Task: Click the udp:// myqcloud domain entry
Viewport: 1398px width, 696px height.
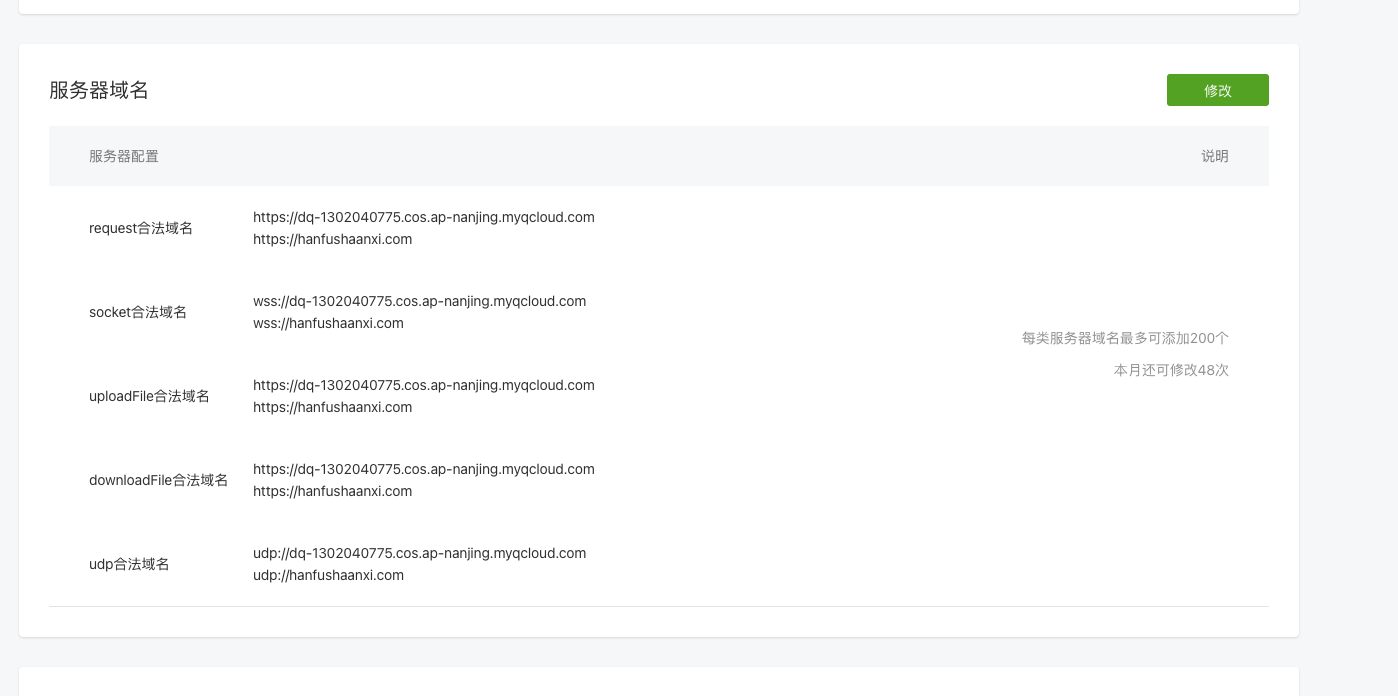Action: coord(419,553)
